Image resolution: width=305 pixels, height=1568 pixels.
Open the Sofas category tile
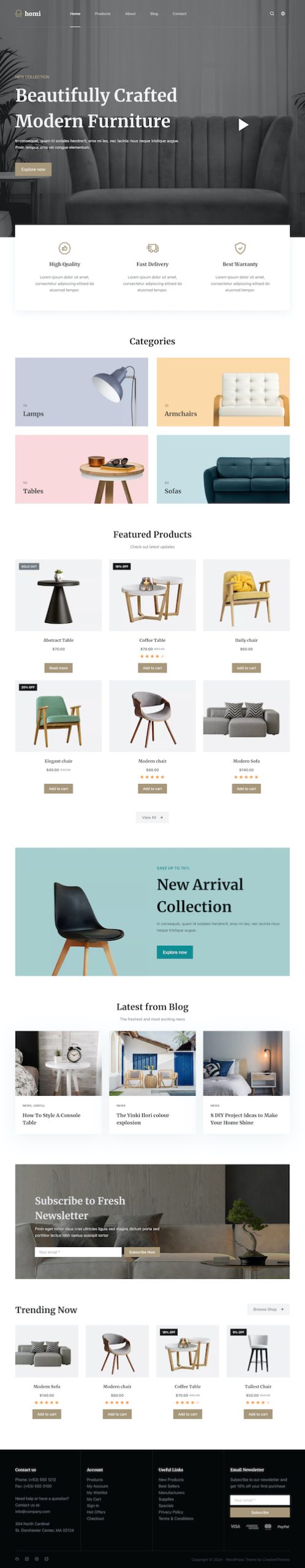point(223,469)
